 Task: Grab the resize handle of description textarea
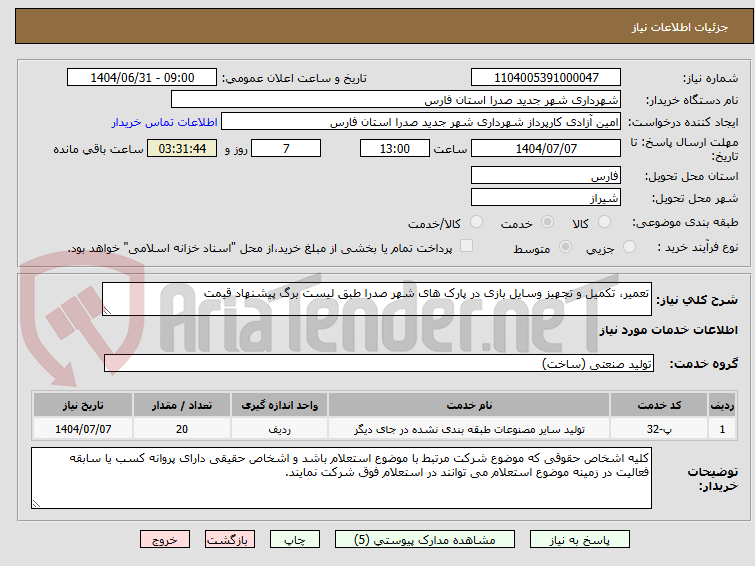[107, 311]
